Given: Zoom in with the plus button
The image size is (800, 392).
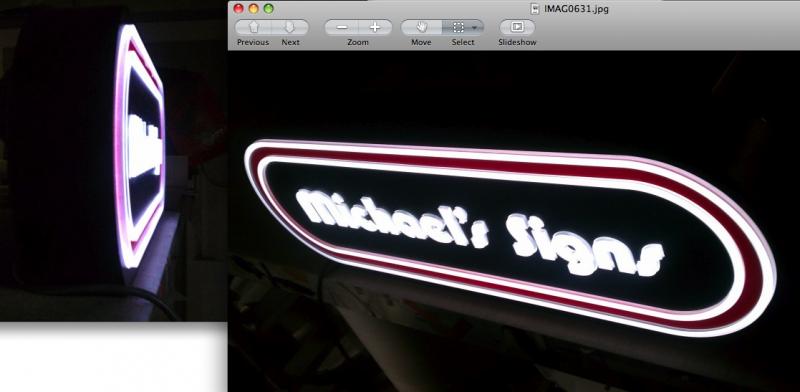Looking at the screenshot, I should point(375,27).
